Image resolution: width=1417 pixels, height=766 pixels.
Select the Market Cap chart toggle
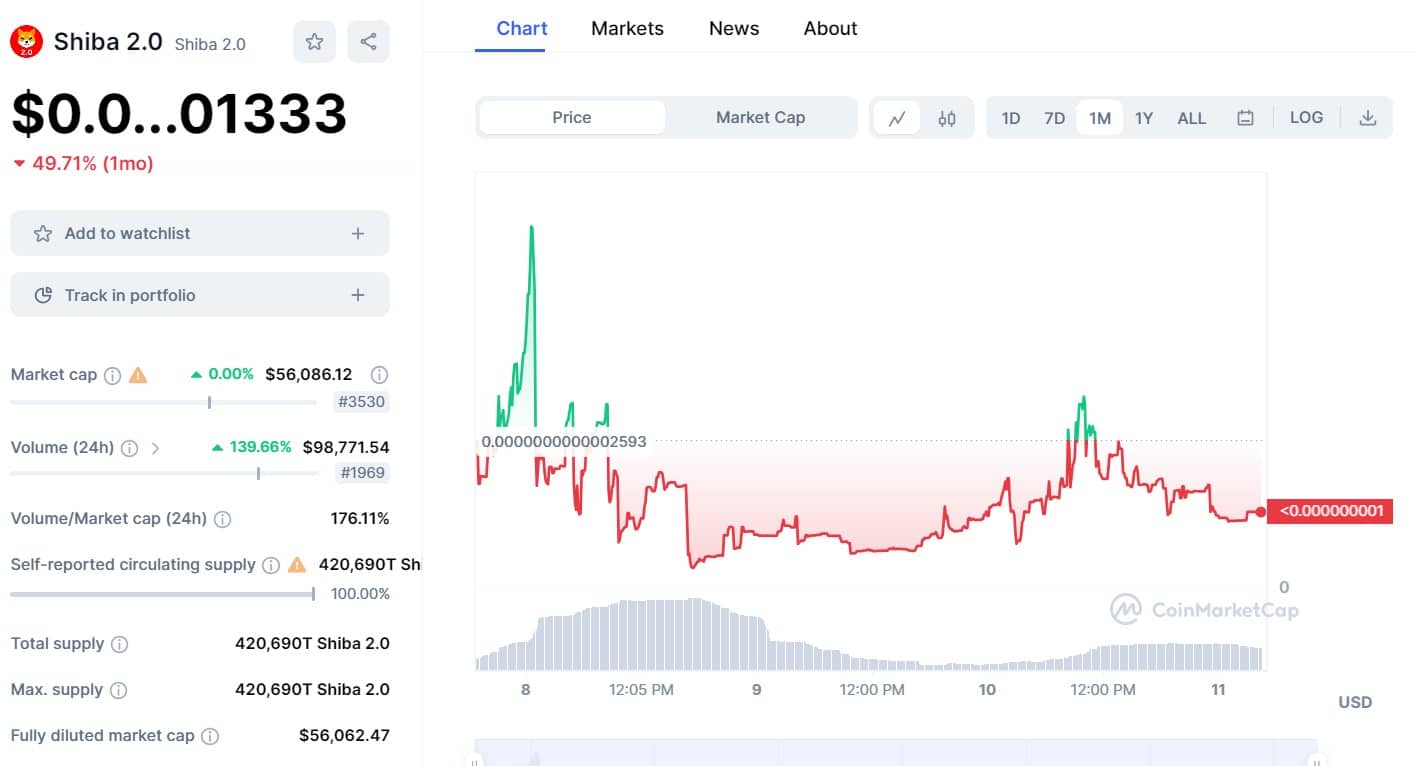coord(760,117)
